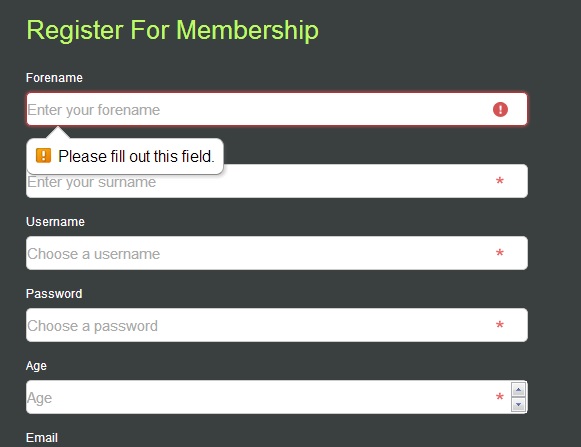Increase Age with the up arrow
The image size is (581, 447).
click(518, 390)
